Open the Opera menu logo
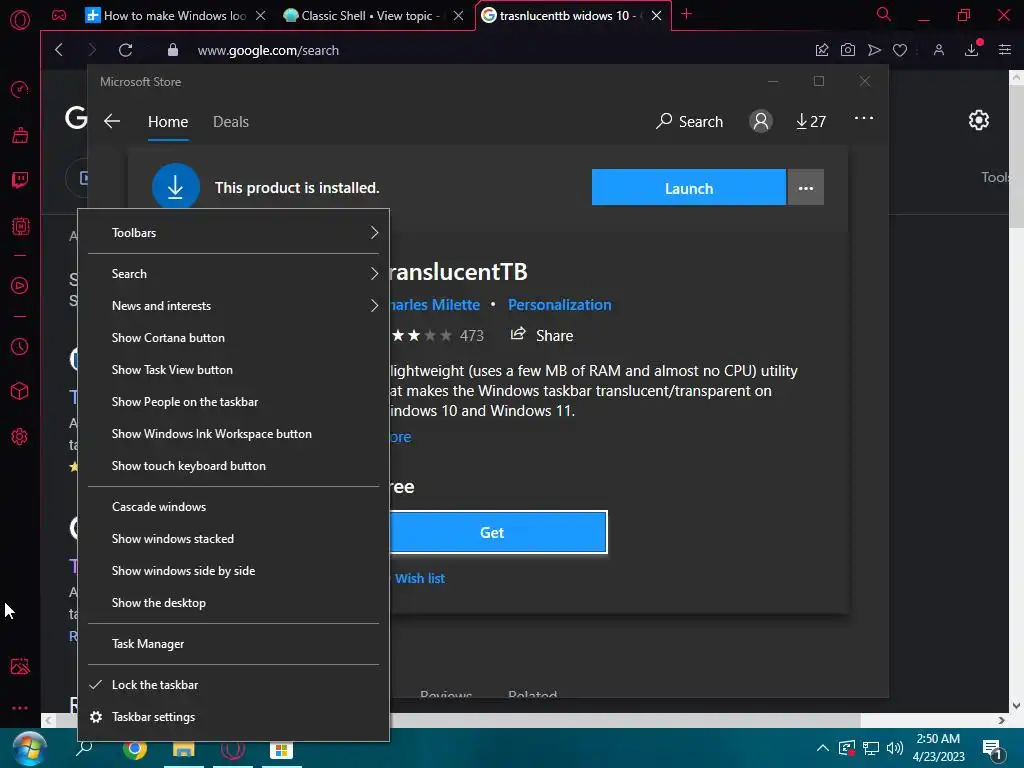Screen dimensions: 1024x768 20,20
